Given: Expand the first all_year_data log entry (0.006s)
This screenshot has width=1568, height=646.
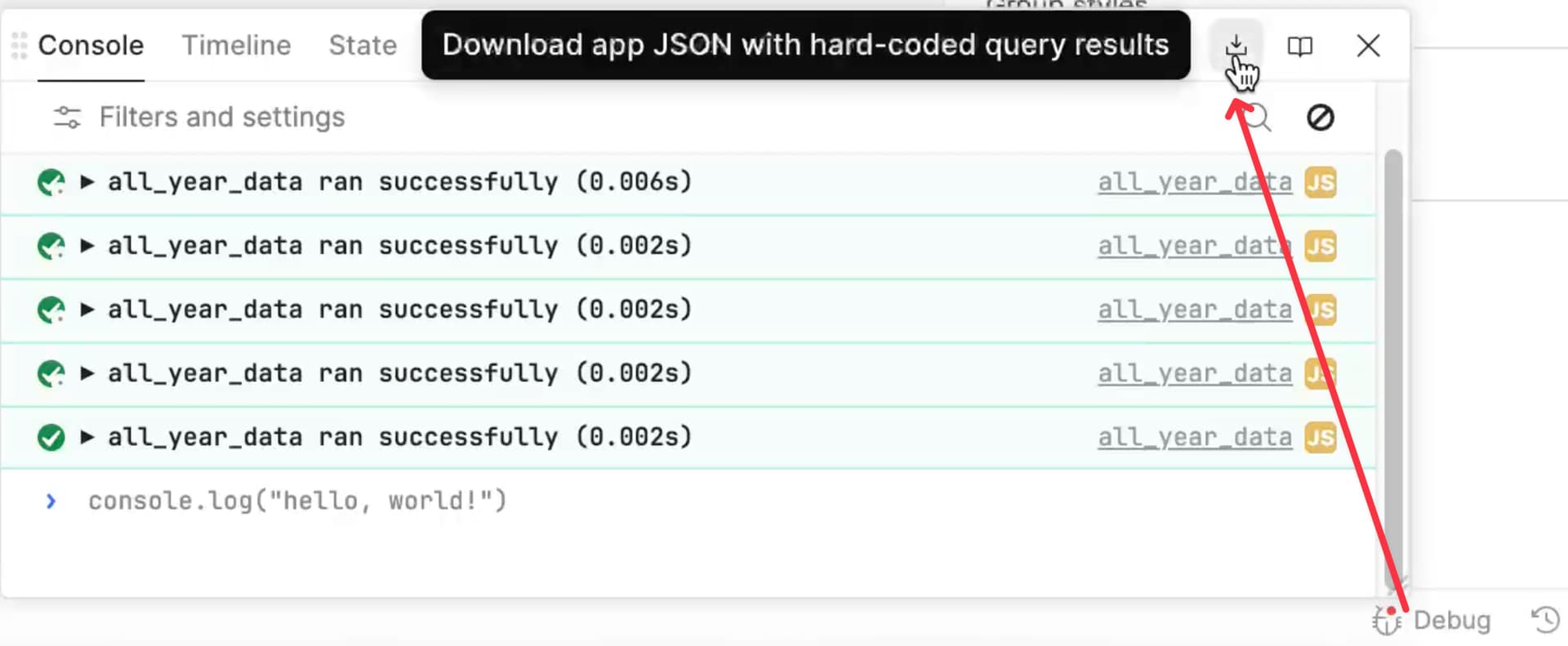Looking at the screenshot, I should (87, 181).
